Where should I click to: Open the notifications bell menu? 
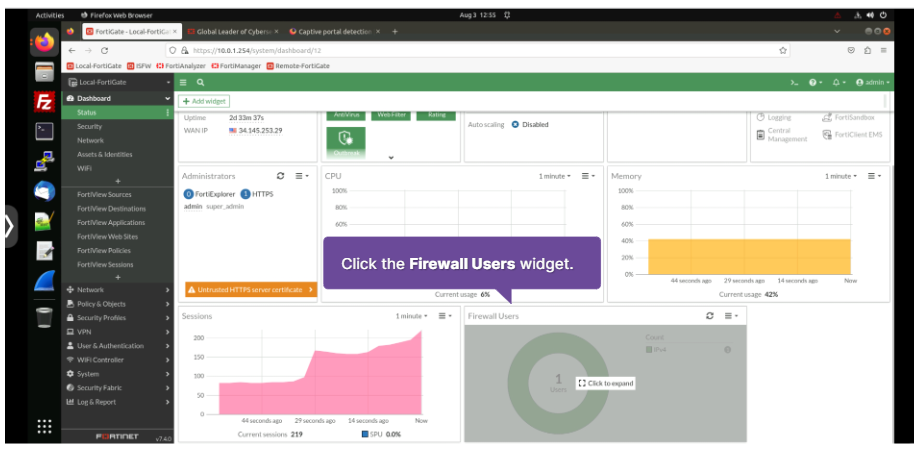839,83
